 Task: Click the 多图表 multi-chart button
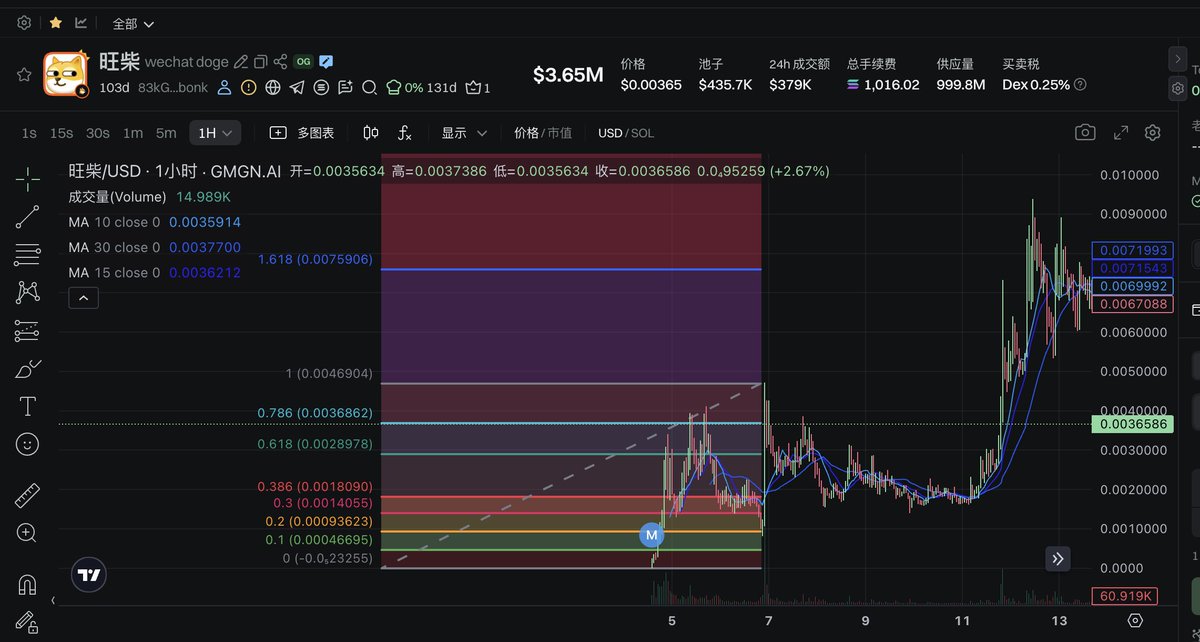[302, 133]
